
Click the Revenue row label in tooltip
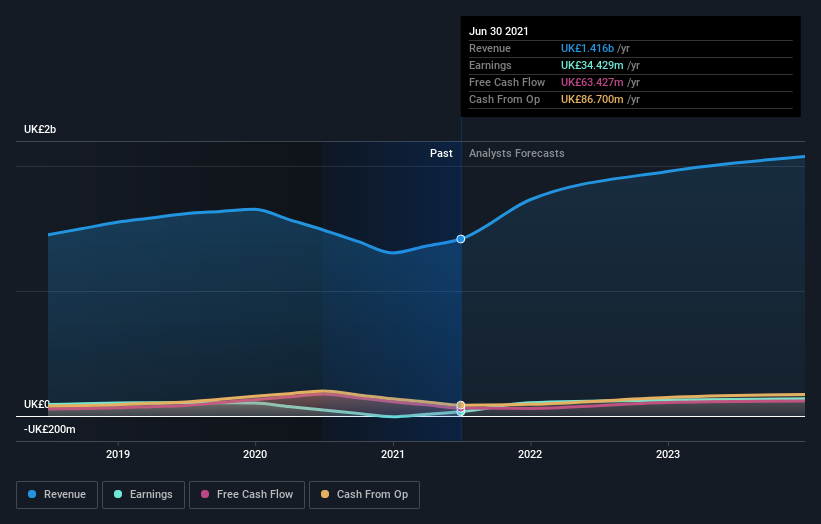[x=490, y=48]
